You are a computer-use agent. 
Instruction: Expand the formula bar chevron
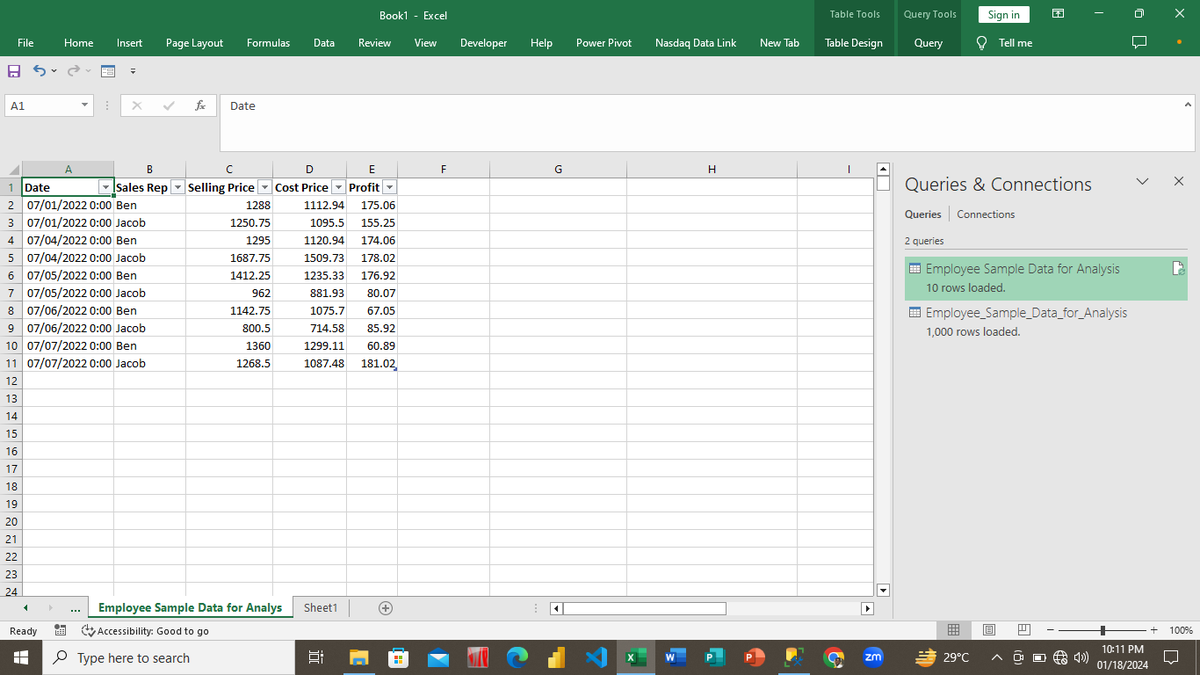1187,105
